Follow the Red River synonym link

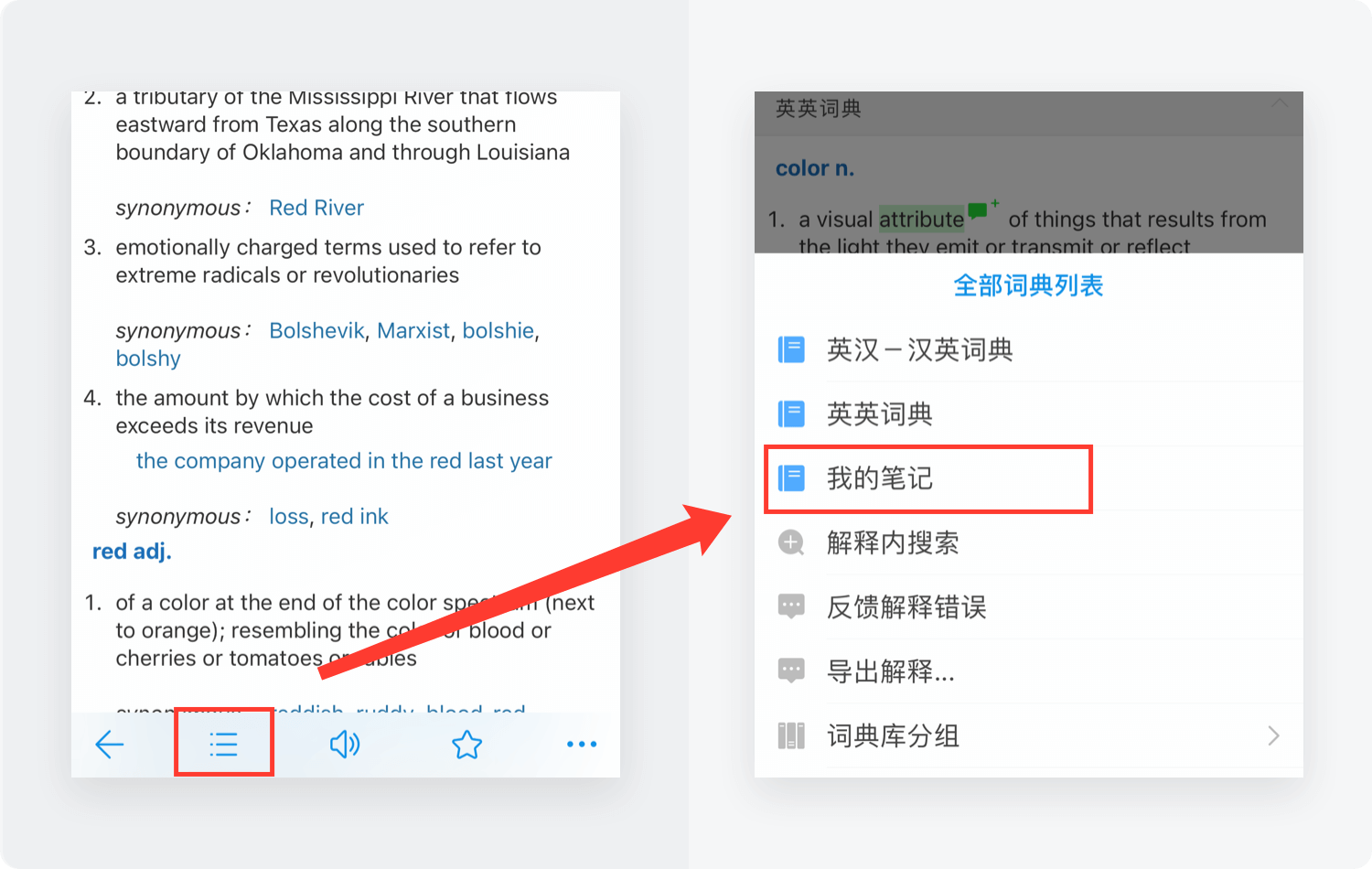point(316,208)
